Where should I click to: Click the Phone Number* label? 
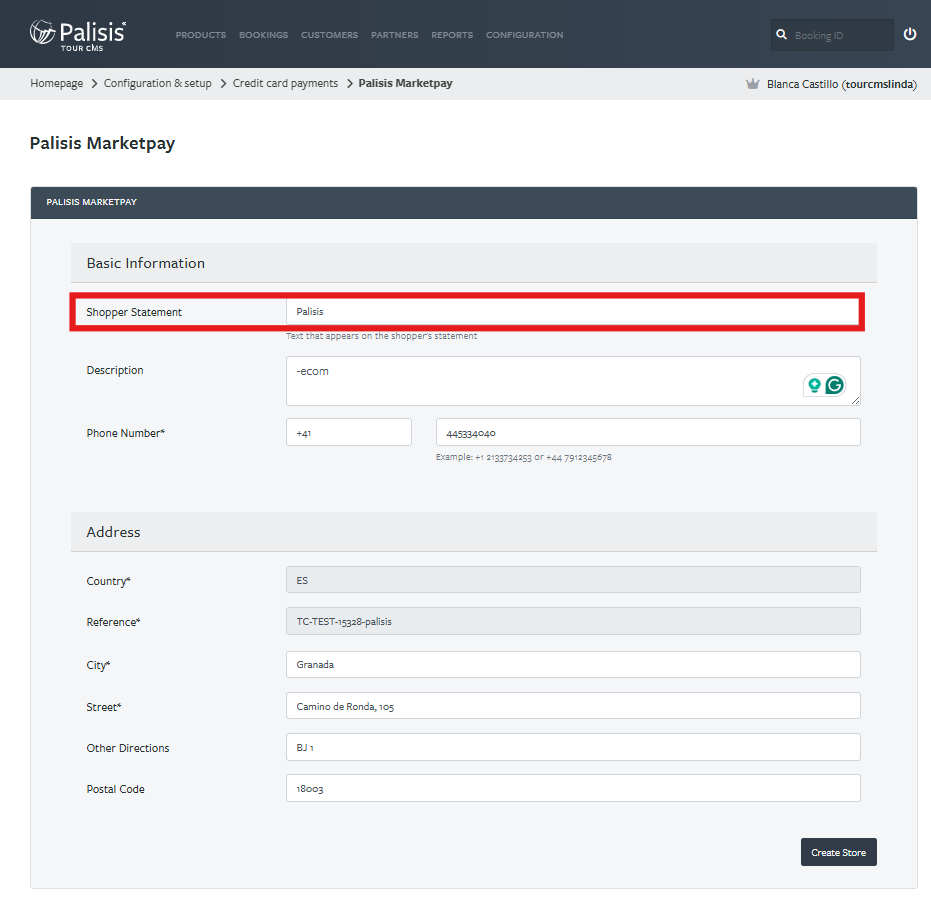point(126,433)
